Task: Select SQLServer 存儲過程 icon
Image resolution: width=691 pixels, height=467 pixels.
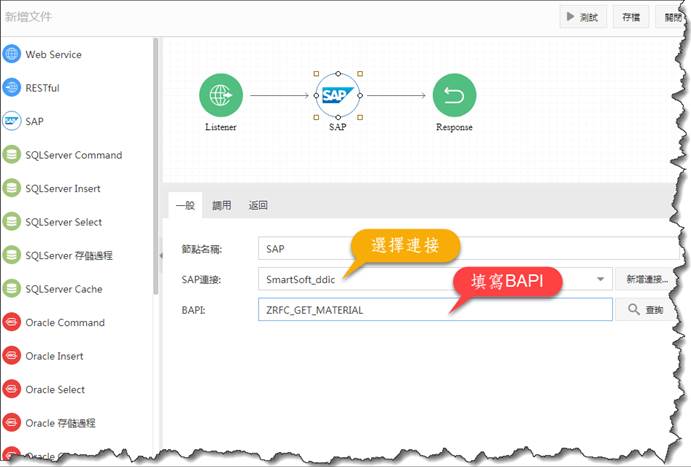Action: coord(11,255)
